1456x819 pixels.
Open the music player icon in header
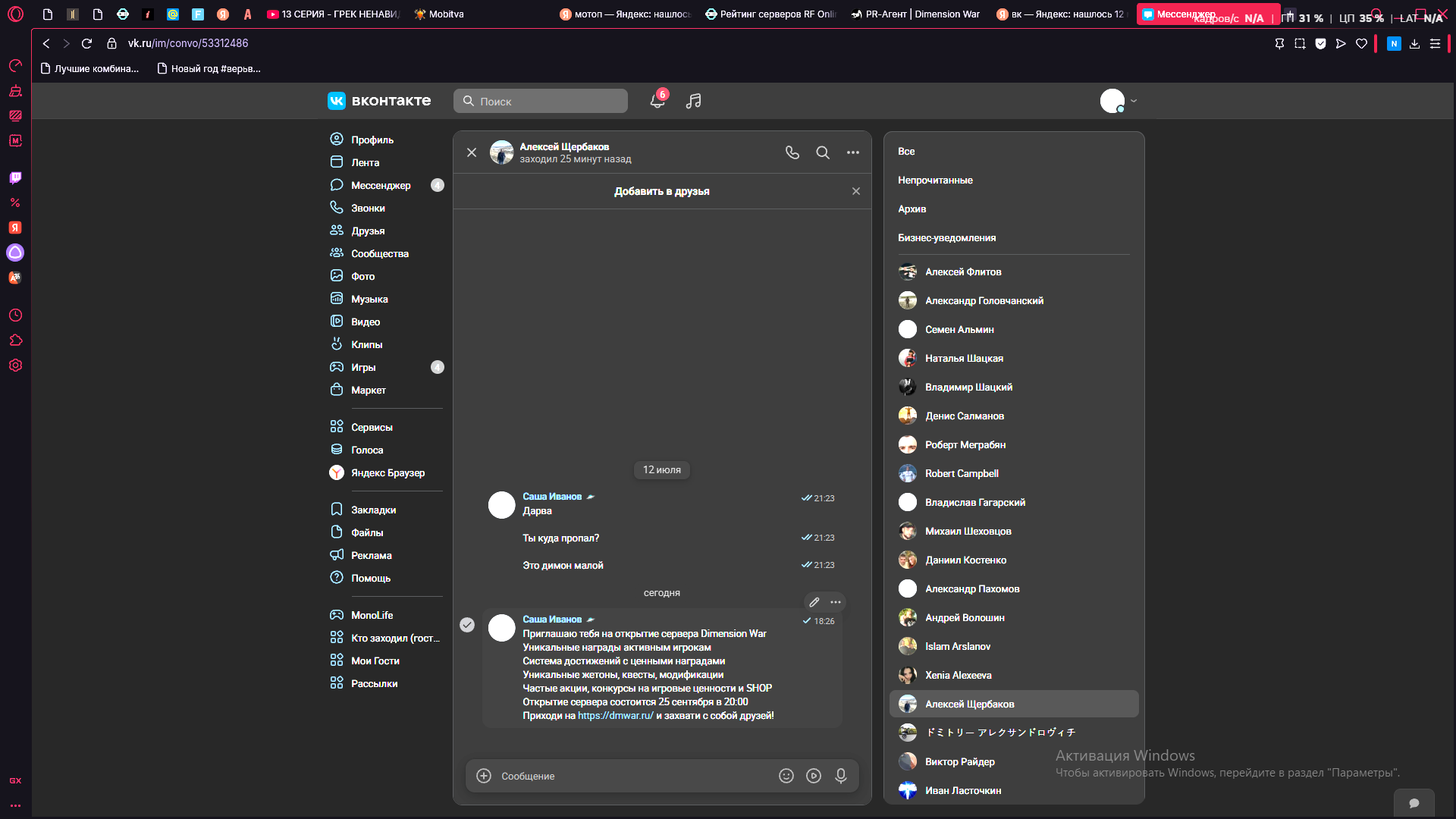click(x=693, y=101)
